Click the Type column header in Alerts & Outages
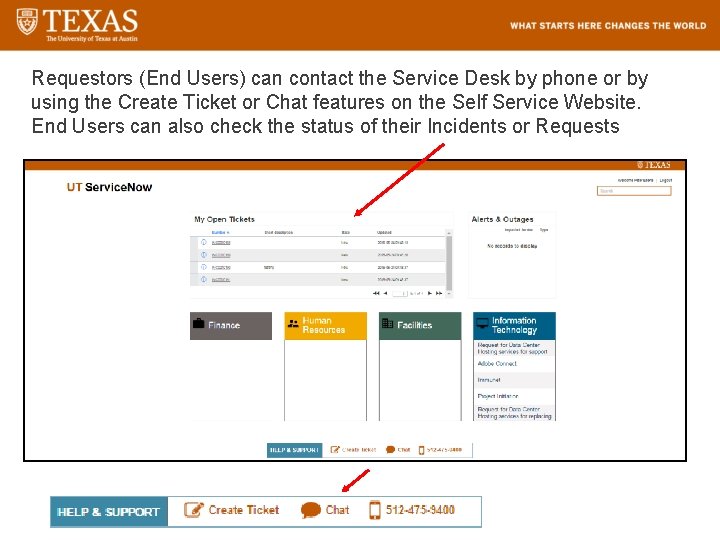The height and width of the screenshot is (540, 720). 544,230
